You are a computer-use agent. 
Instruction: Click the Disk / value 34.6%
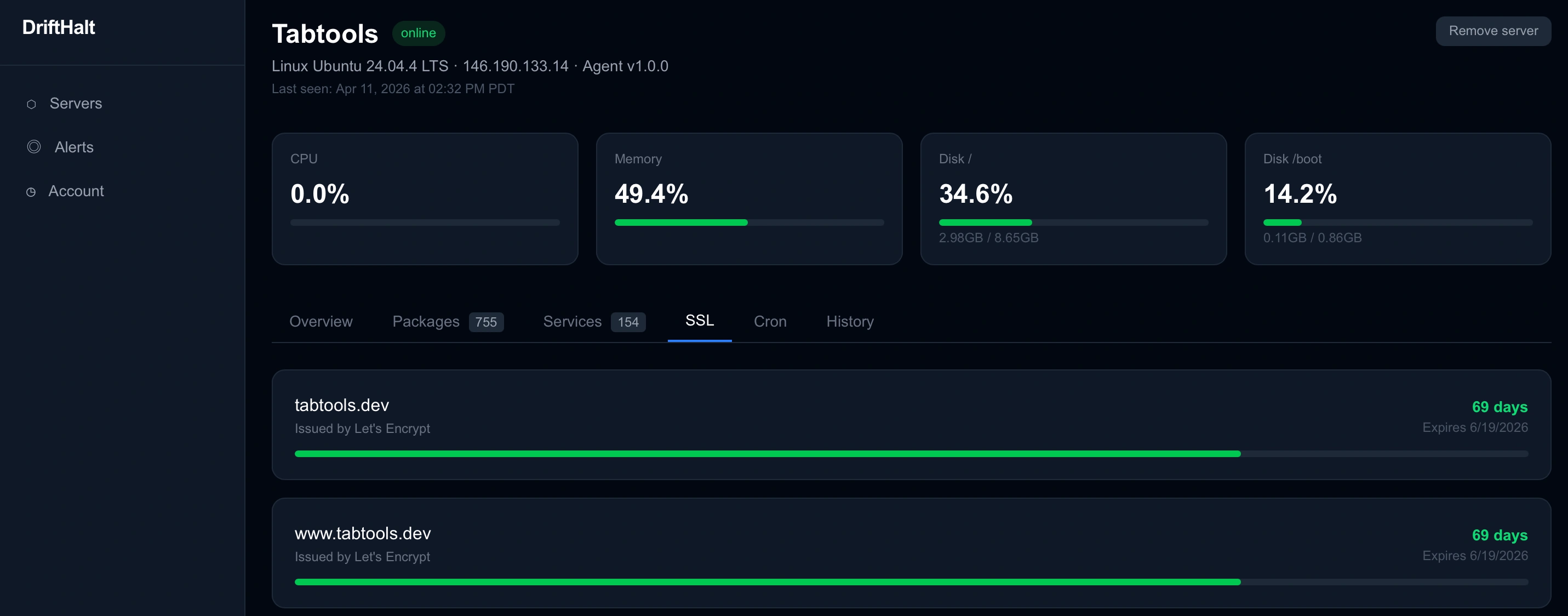click(976, 194)
